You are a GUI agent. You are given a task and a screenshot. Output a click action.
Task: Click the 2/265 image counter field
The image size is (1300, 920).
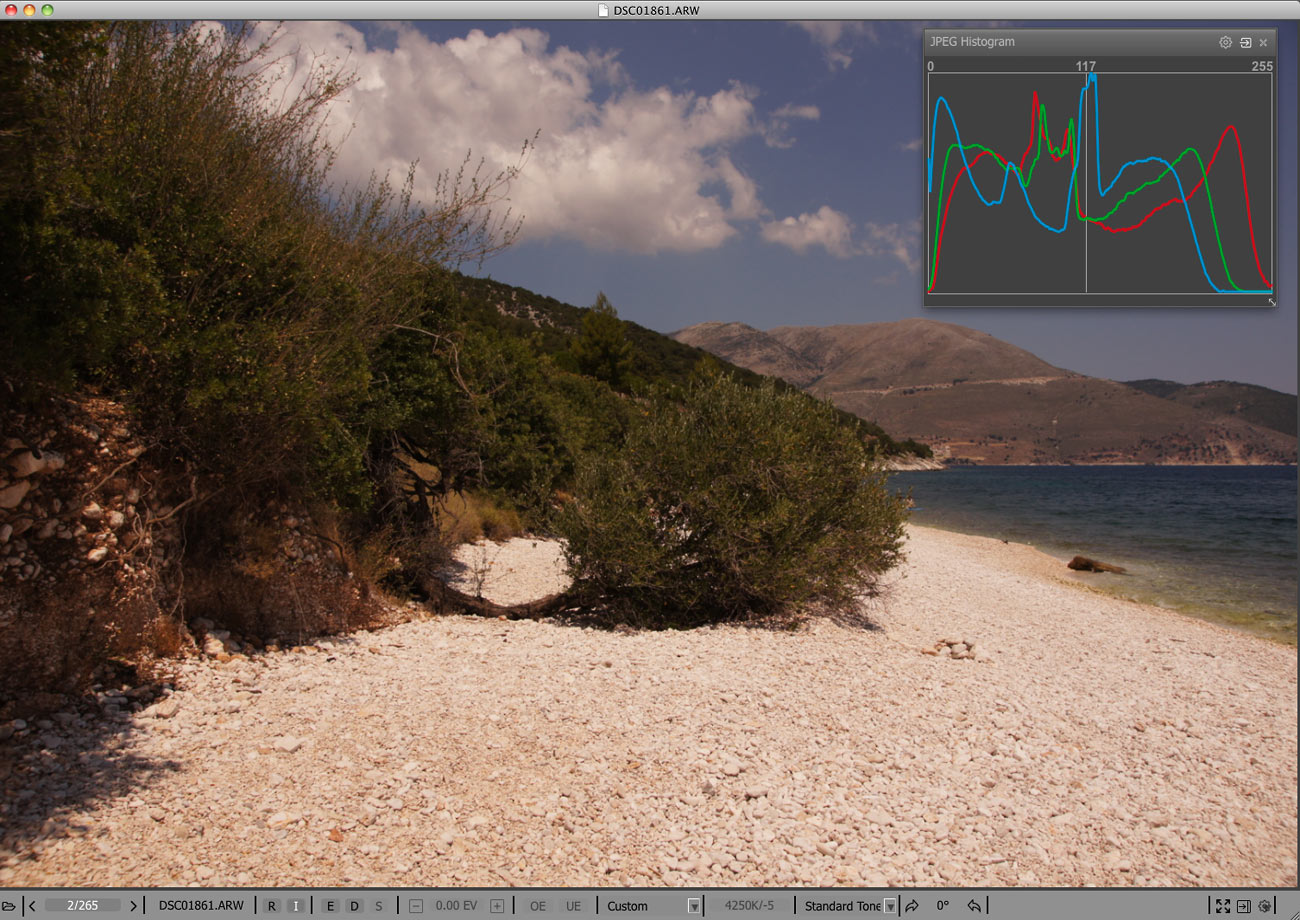(x=82, y=906)
